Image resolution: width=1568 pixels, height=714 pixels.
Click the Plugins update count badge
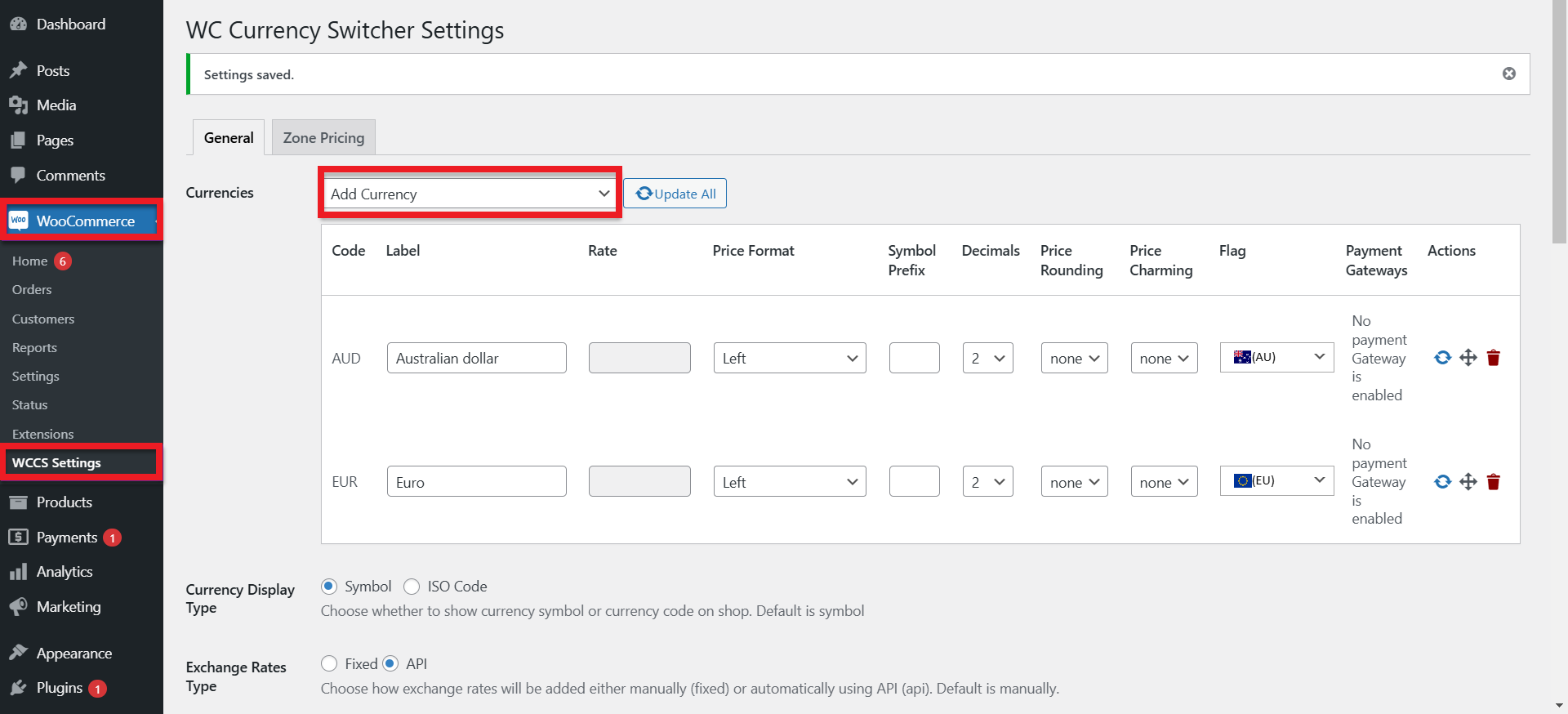point(97,689)
